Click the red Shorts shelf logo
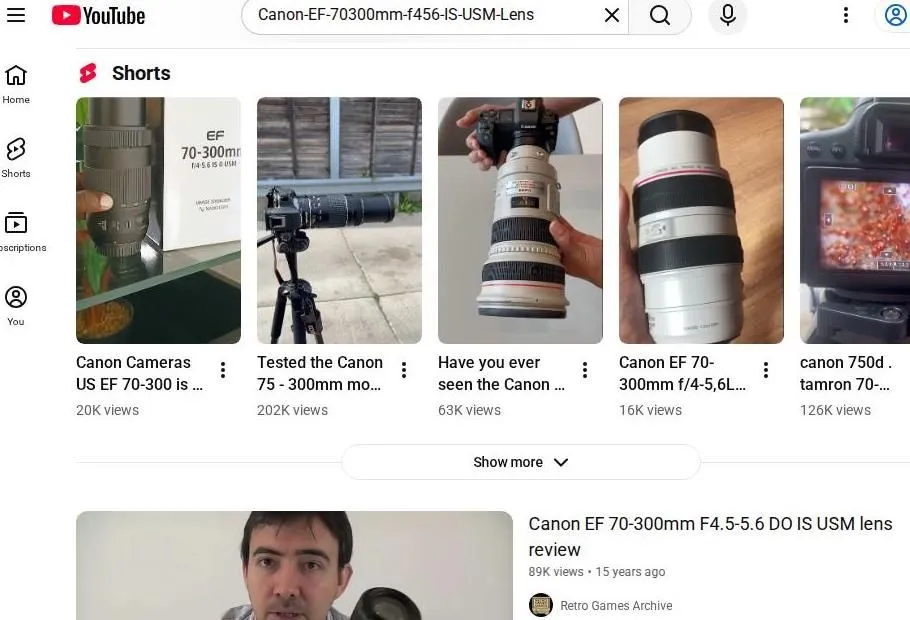 [88, 73]
